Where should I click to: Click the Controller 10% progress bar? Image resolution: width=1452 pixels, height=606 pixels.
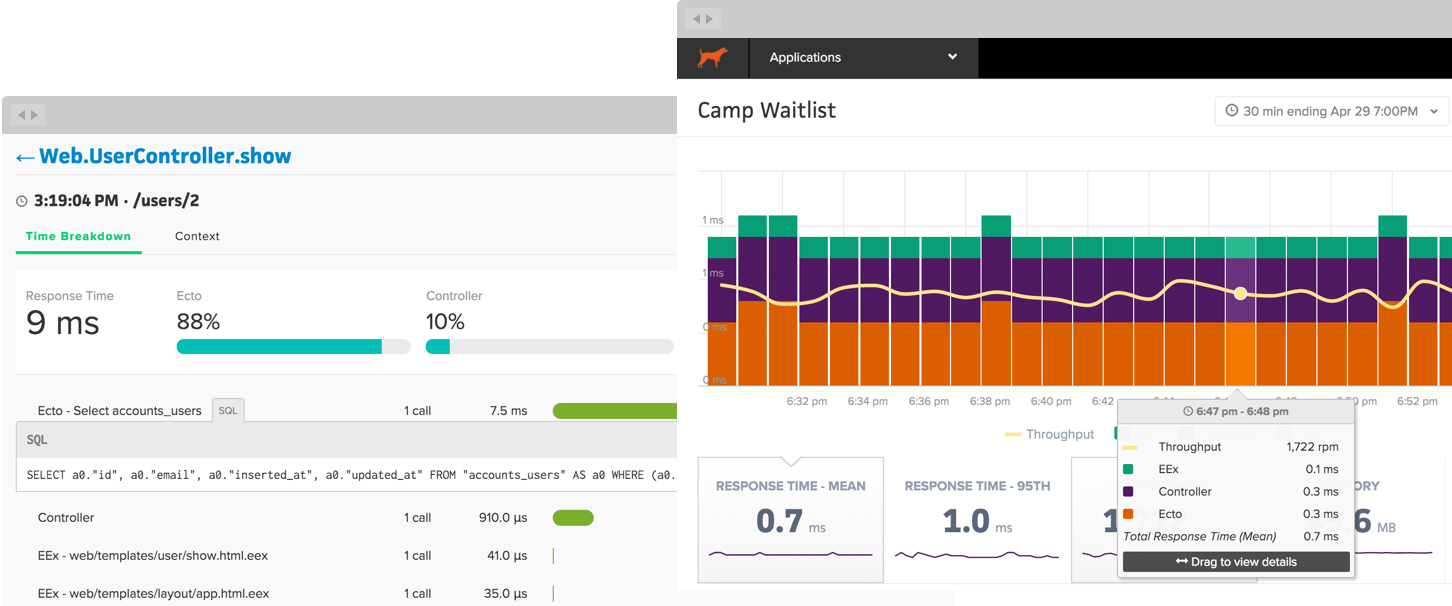pyautogui.click(x=549, y=347)
